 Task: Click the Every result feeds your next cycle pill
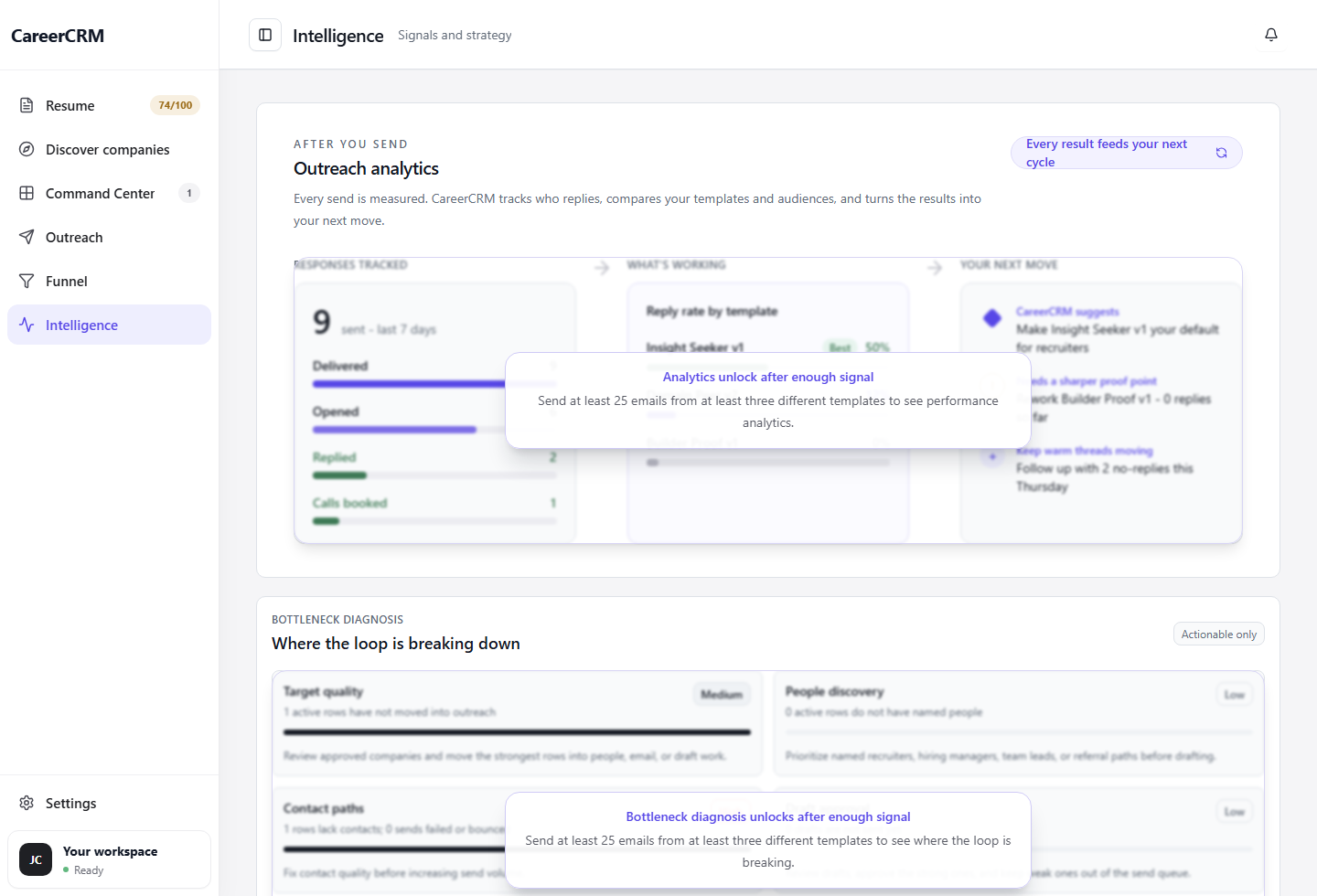coord(1126,153)
